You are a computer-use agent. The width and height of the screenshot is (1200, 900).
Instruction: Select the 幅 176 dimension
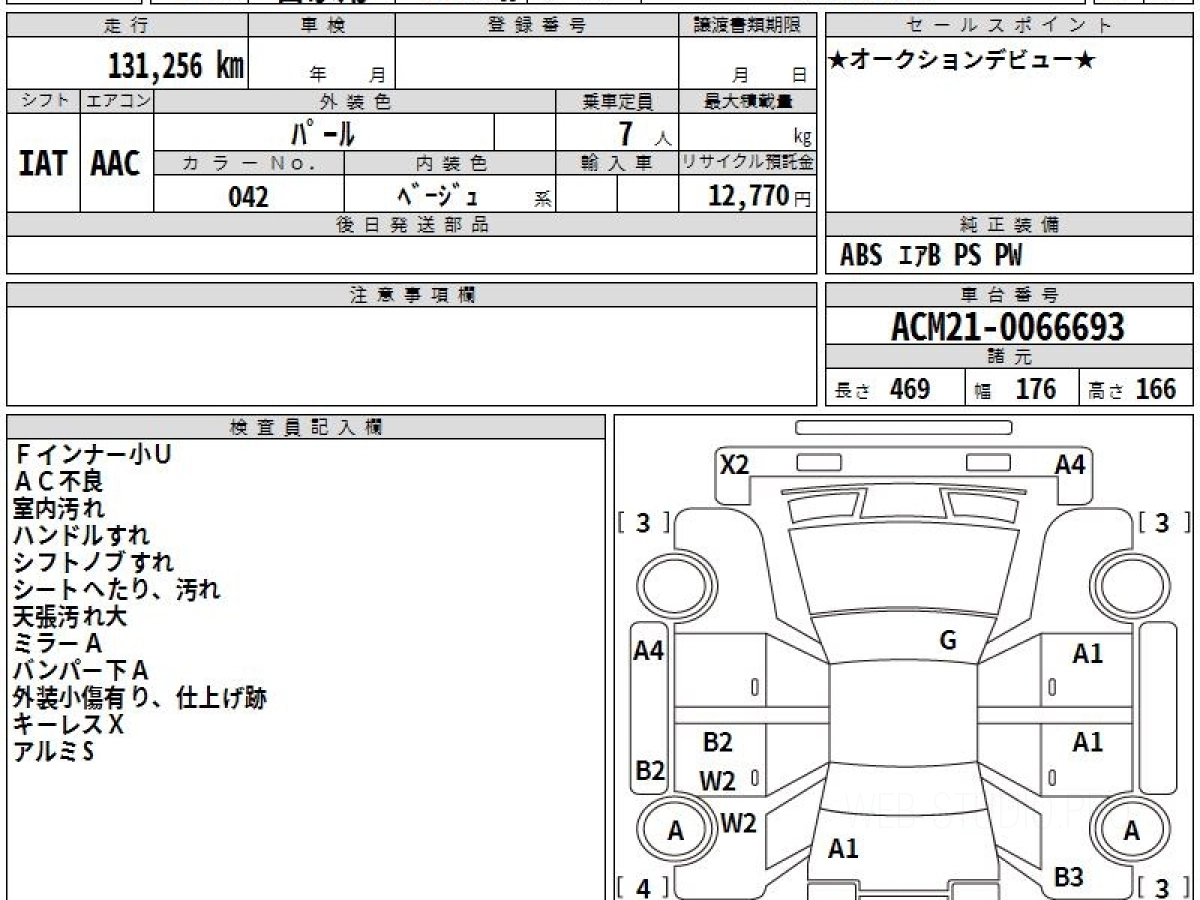[1014, 389]
